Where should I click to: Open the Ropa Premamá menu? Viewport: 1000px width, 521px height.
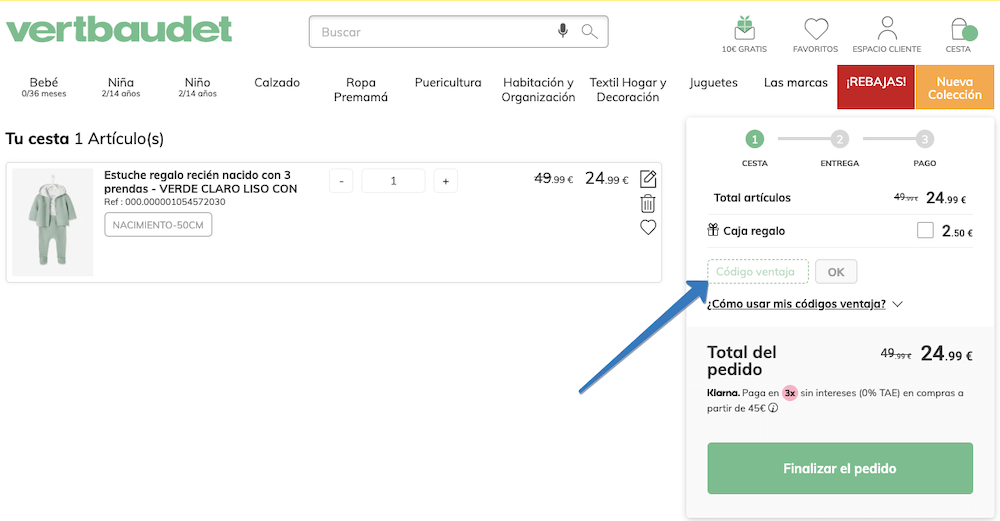click(361, 90)
